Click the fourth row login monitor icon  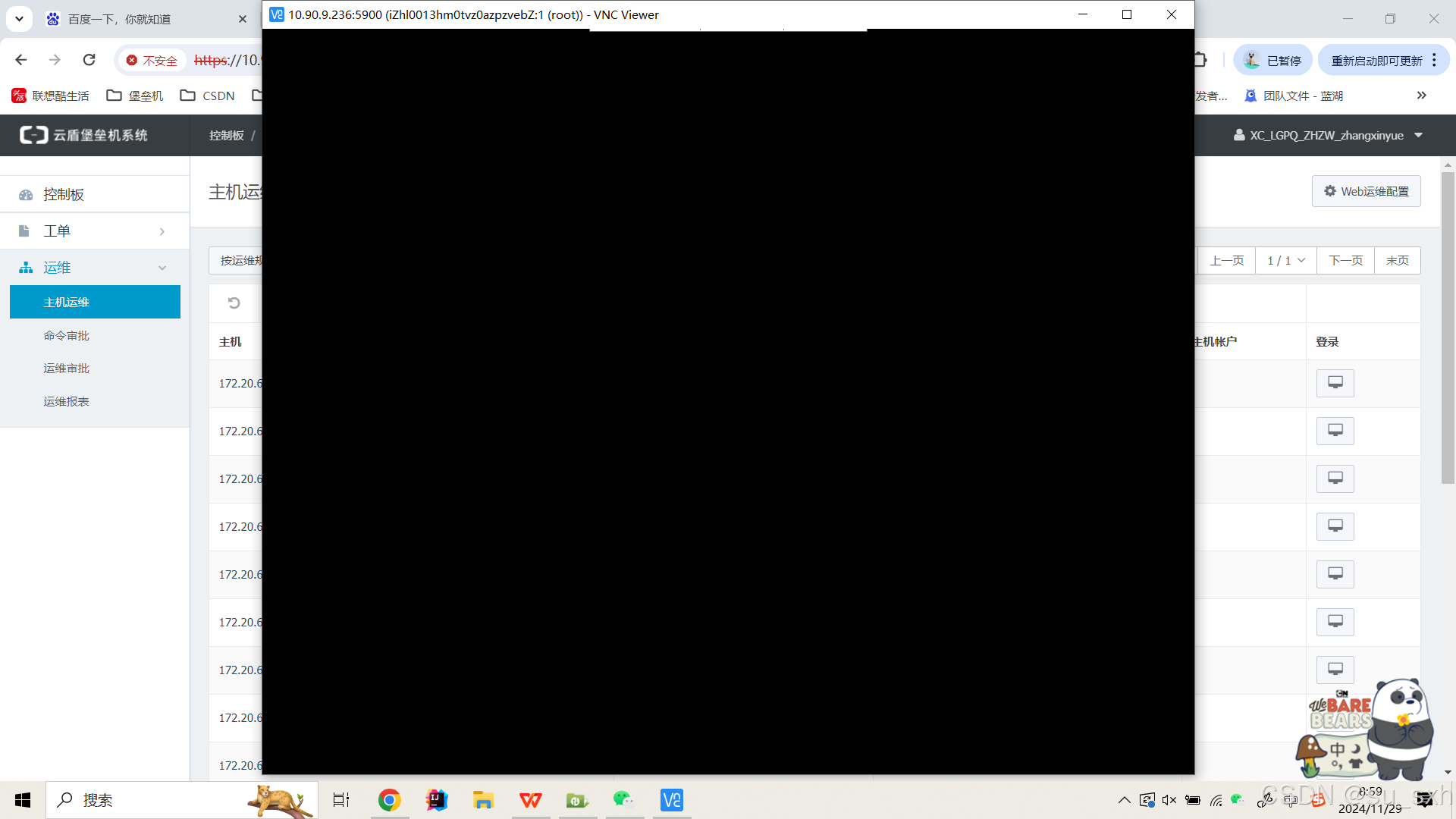point(1335,526)
